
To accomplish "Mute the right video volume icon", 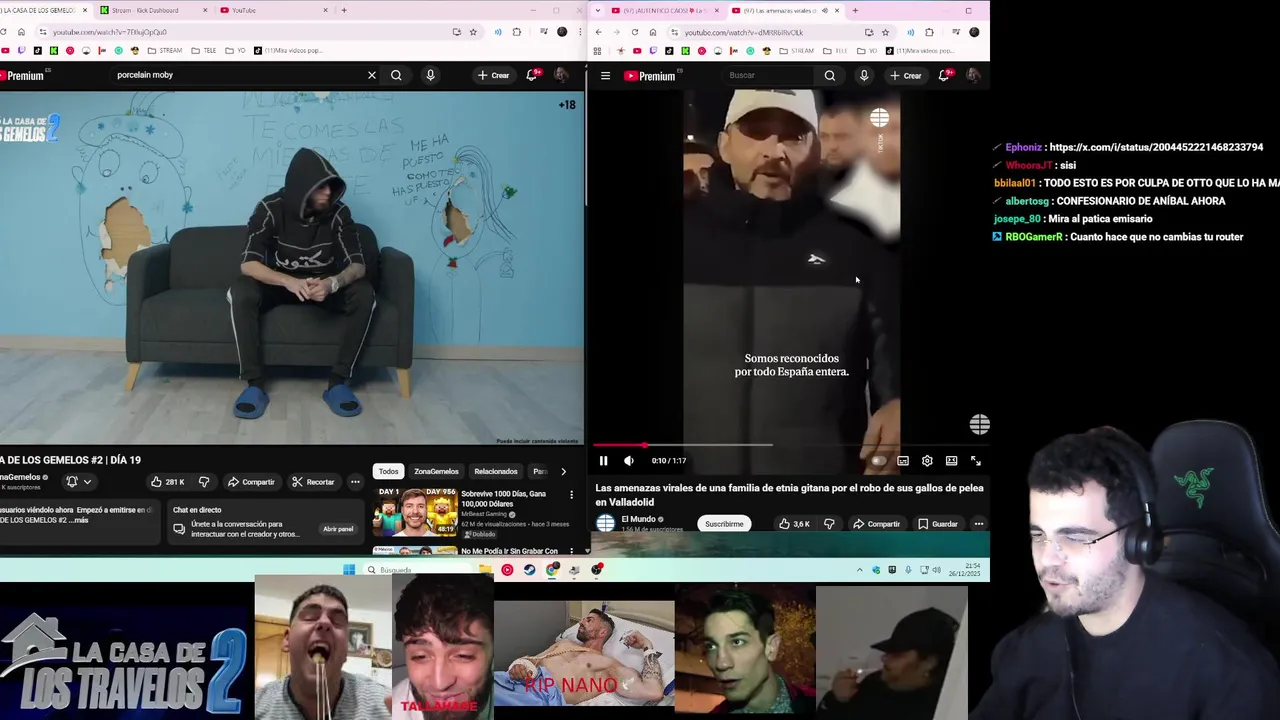I will point(629,461).
